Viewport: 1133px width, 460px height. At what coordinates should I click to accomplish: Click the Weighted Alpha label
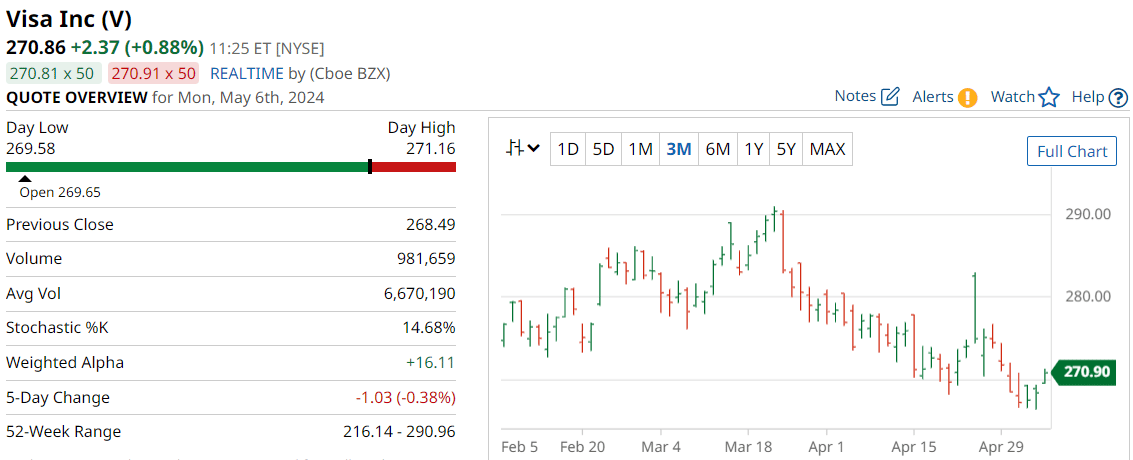65,363
